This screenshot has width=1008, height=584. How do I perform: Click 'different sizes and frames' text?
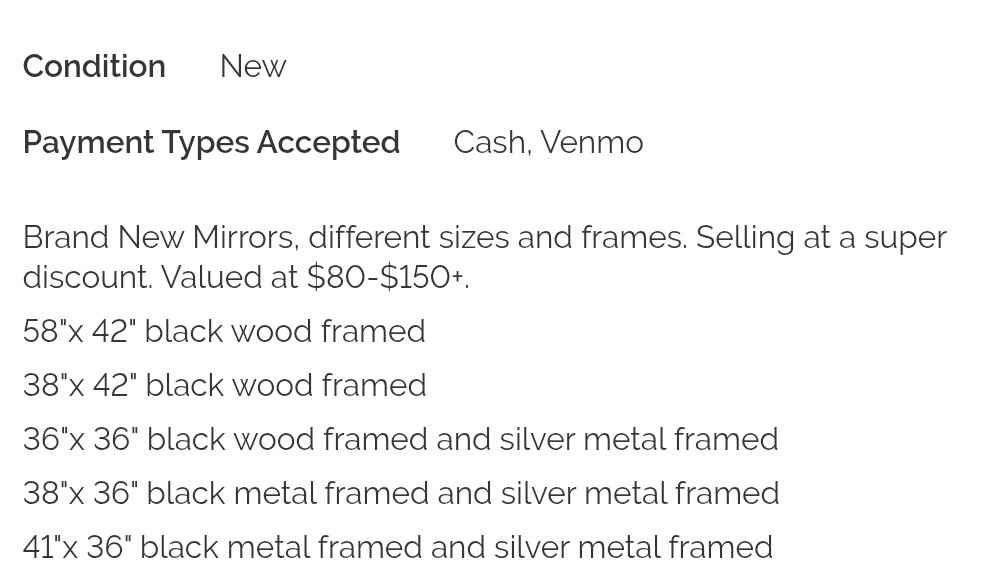coord(496,237)
